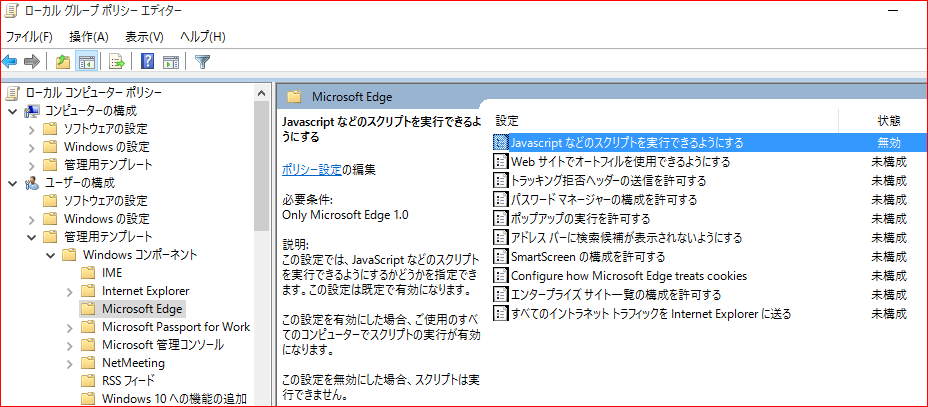Viewport: 928px width, 407px height.
Task: Toggle the Show/Hide Console Tree icon
Action: pyautogui.click(x=86, y=61)
